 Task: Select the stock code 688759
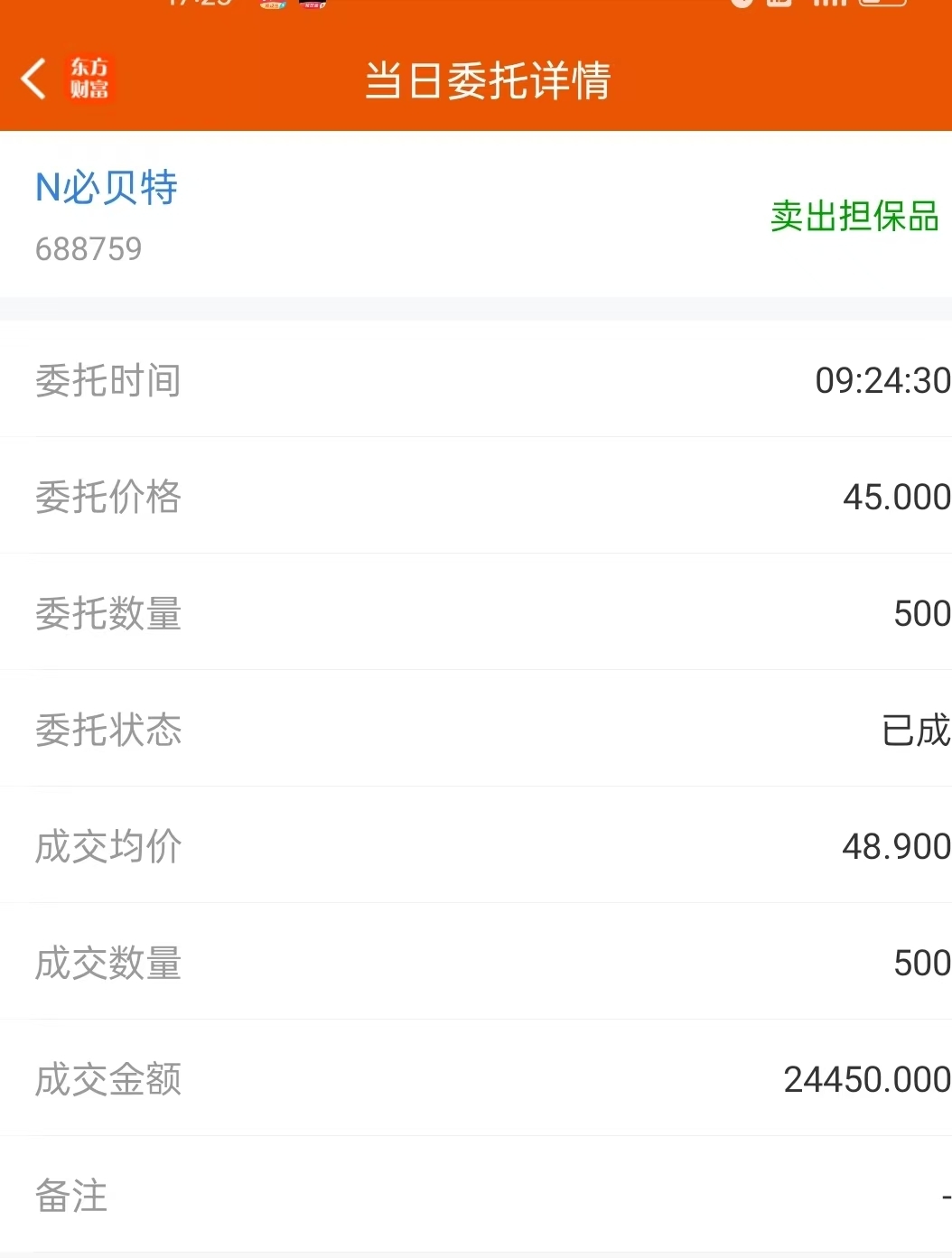(x=89, y=248)
